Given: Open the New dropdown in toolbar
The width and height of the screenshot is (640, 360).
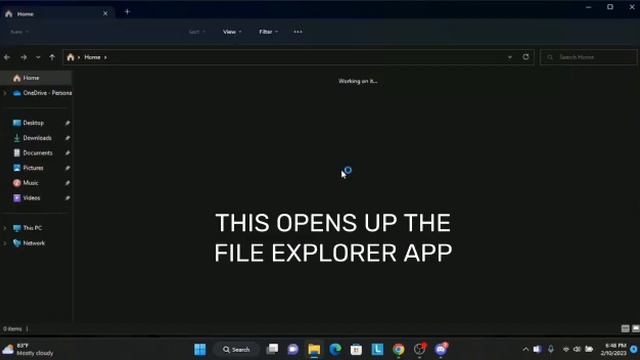Looking at the screenshot, I should tap(19, 32).
